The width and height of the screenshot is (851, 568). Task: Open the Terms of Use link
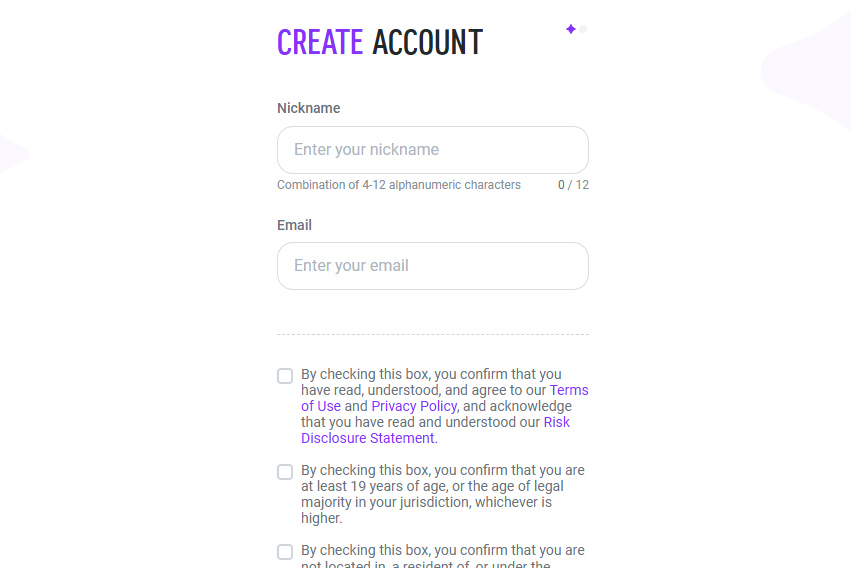pyautogui.click(x=568, y=390)
